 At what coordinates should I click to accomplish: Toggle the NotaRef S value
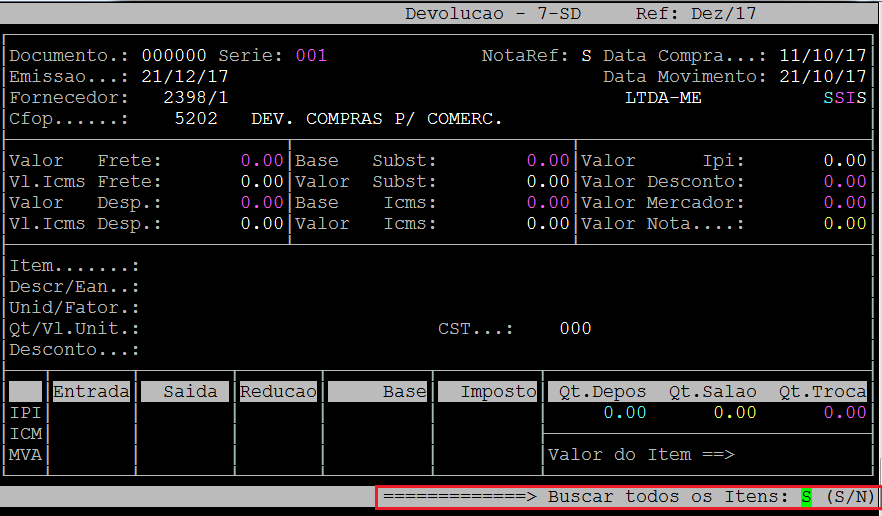coord(586,56)
